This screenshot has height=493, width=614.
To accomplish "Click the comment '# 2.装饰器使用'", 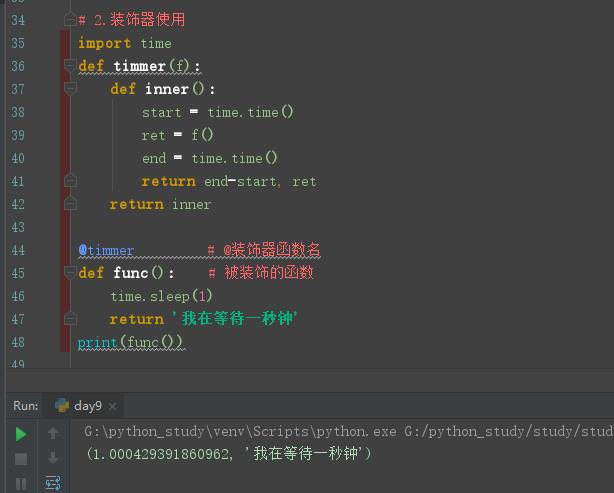I will tap(132, 20).
